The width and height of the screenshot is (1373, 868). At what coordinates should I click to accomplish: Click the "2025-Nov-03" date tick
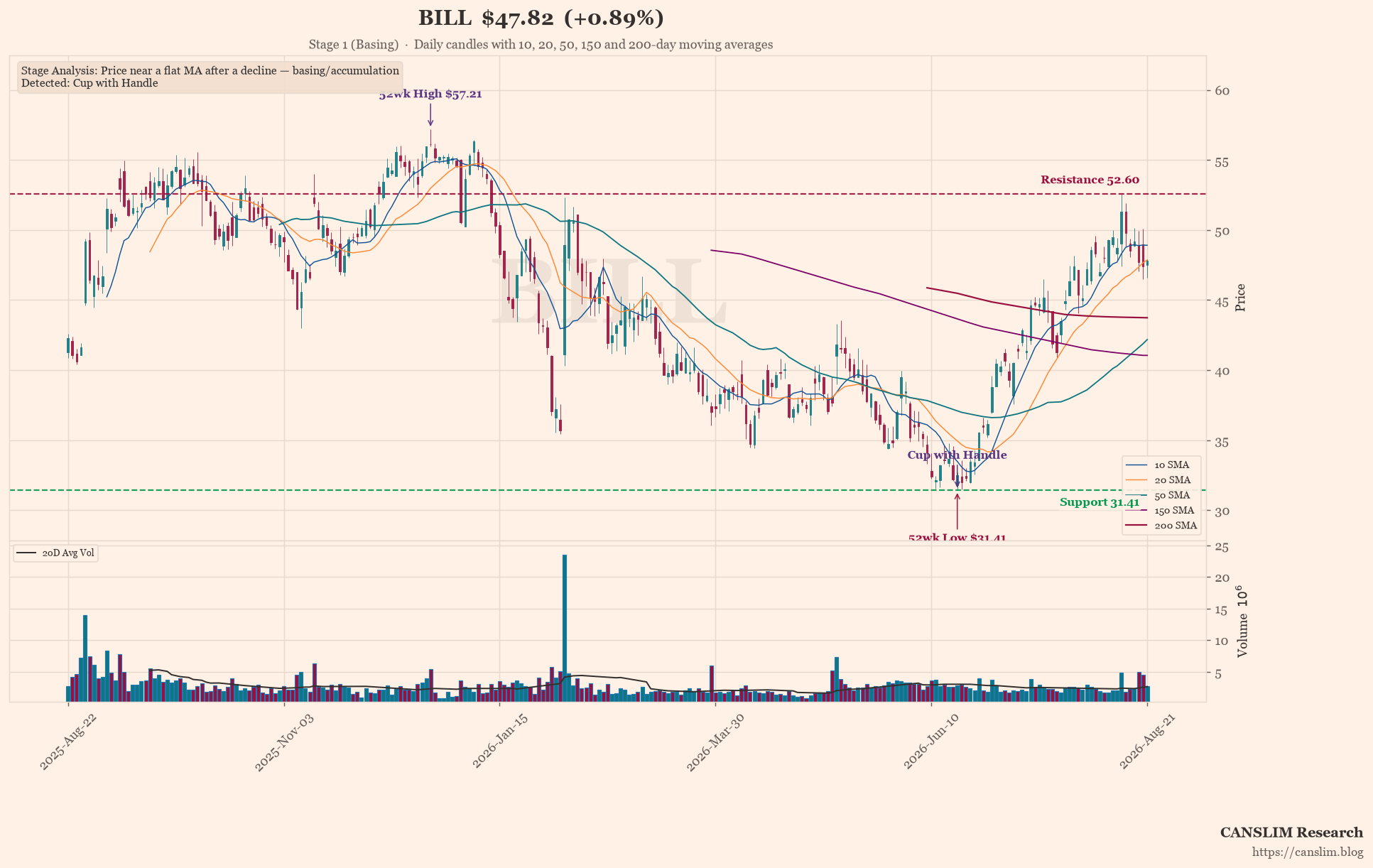pyautogui.click(x=283, y=742)
